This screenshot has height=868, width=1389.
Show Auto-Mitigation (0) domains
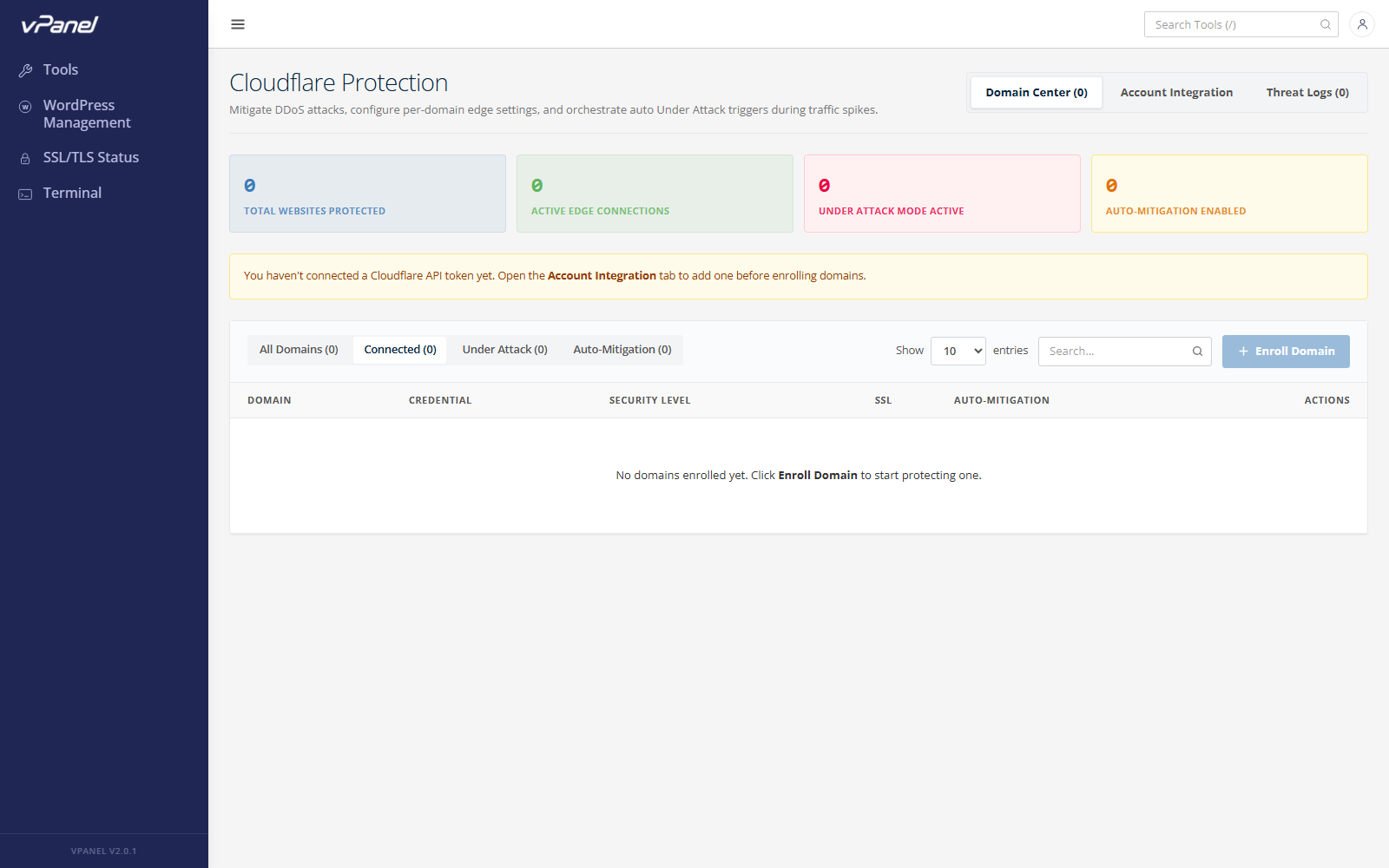pos(622,350)
